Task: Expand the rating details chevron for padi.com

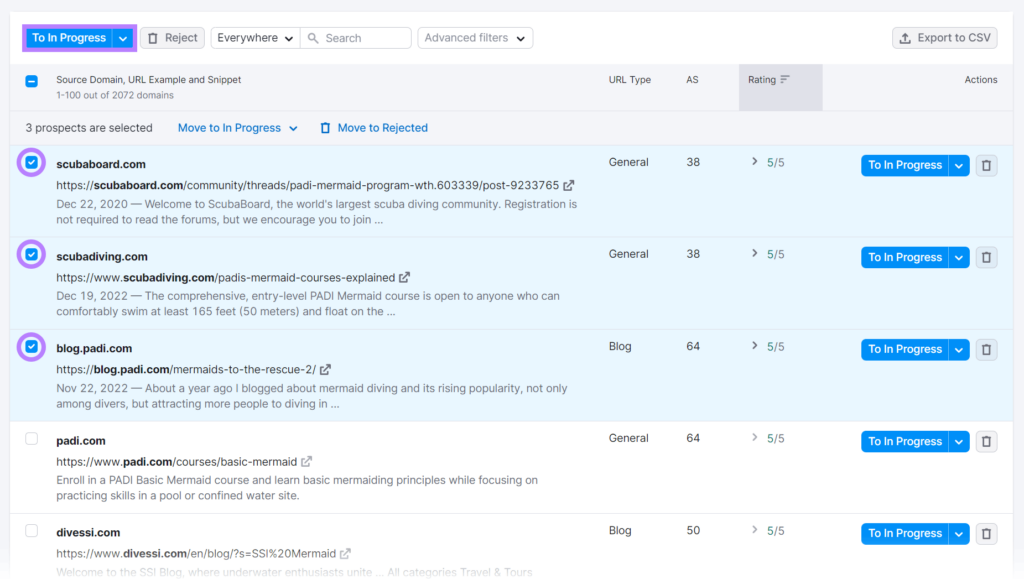Action: (x=754, y=437)
